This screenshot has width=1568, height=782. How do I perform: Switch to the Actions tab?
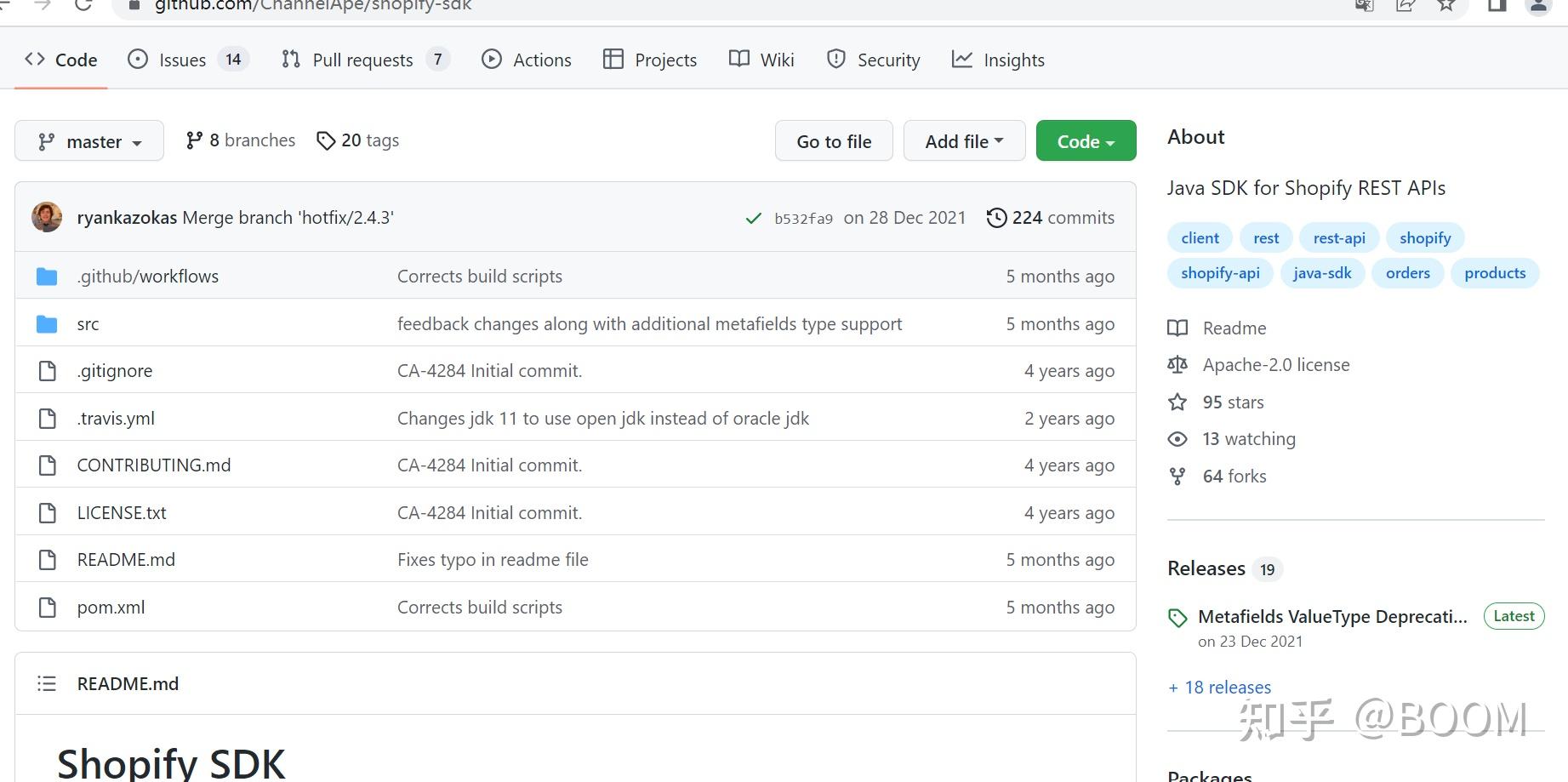click(x=527, y=60)
